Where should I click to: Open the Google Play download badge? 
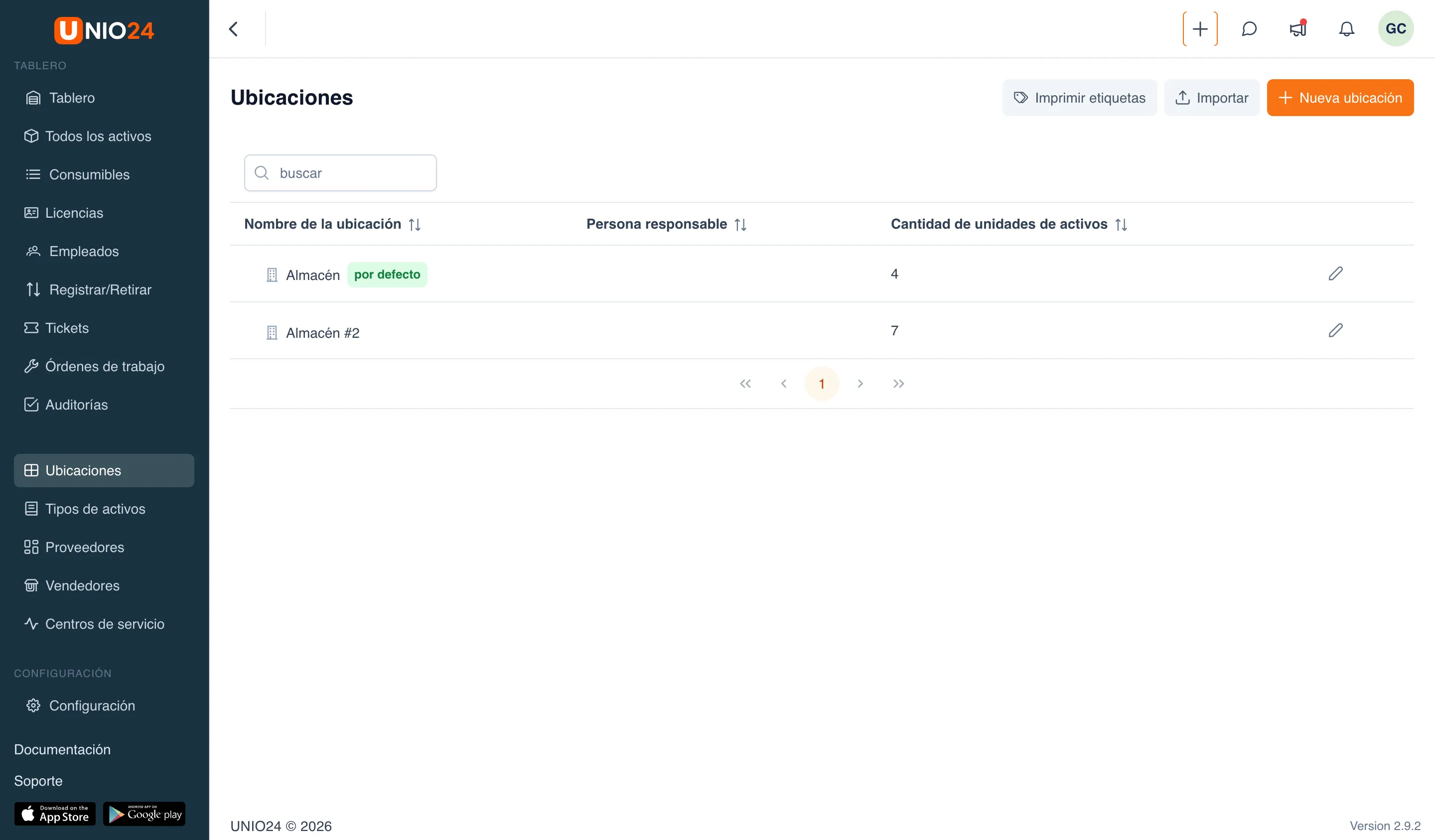pyautogui.click(x=144, y=814)
